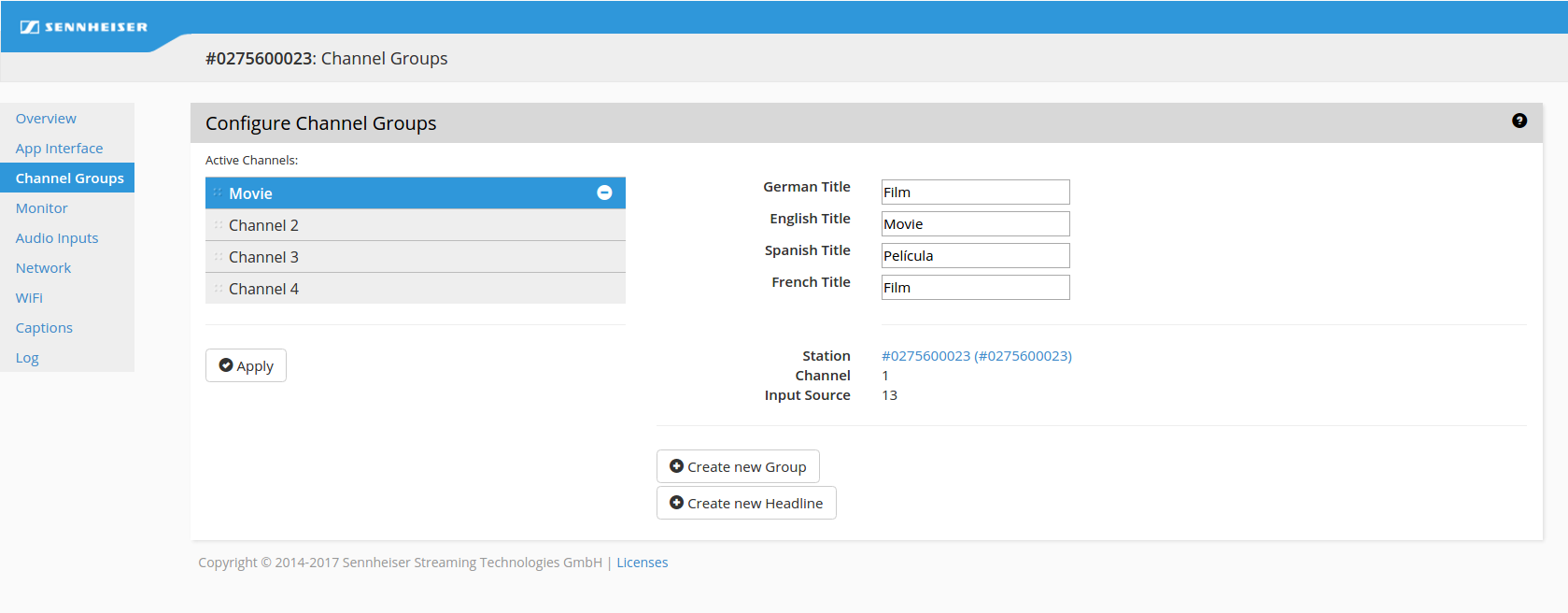Open the Audio Inputs section
Viewport: 1568px width, 613px height.
(x=56, y=238)
